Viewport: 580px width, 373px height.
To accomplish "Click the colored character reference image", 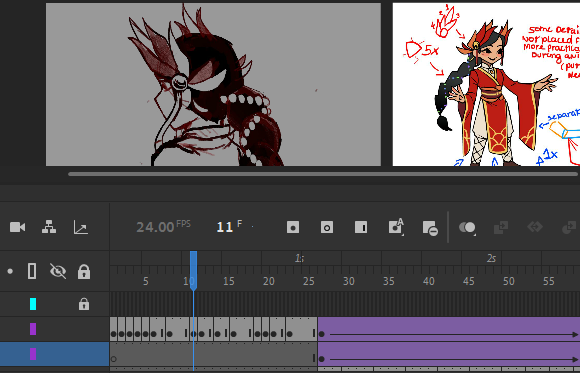I will tap(486, 84).
